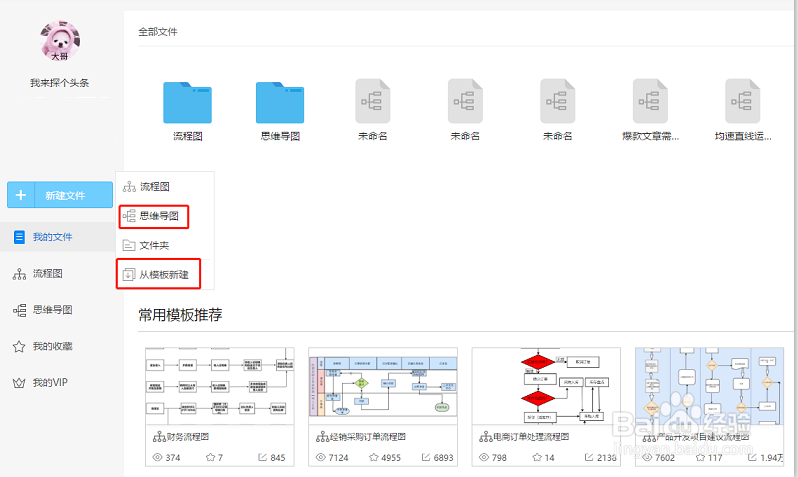Click the 电商订单处理流程图 template title
Viewport: 798px width, 477px height.
[x=531, y=437]
